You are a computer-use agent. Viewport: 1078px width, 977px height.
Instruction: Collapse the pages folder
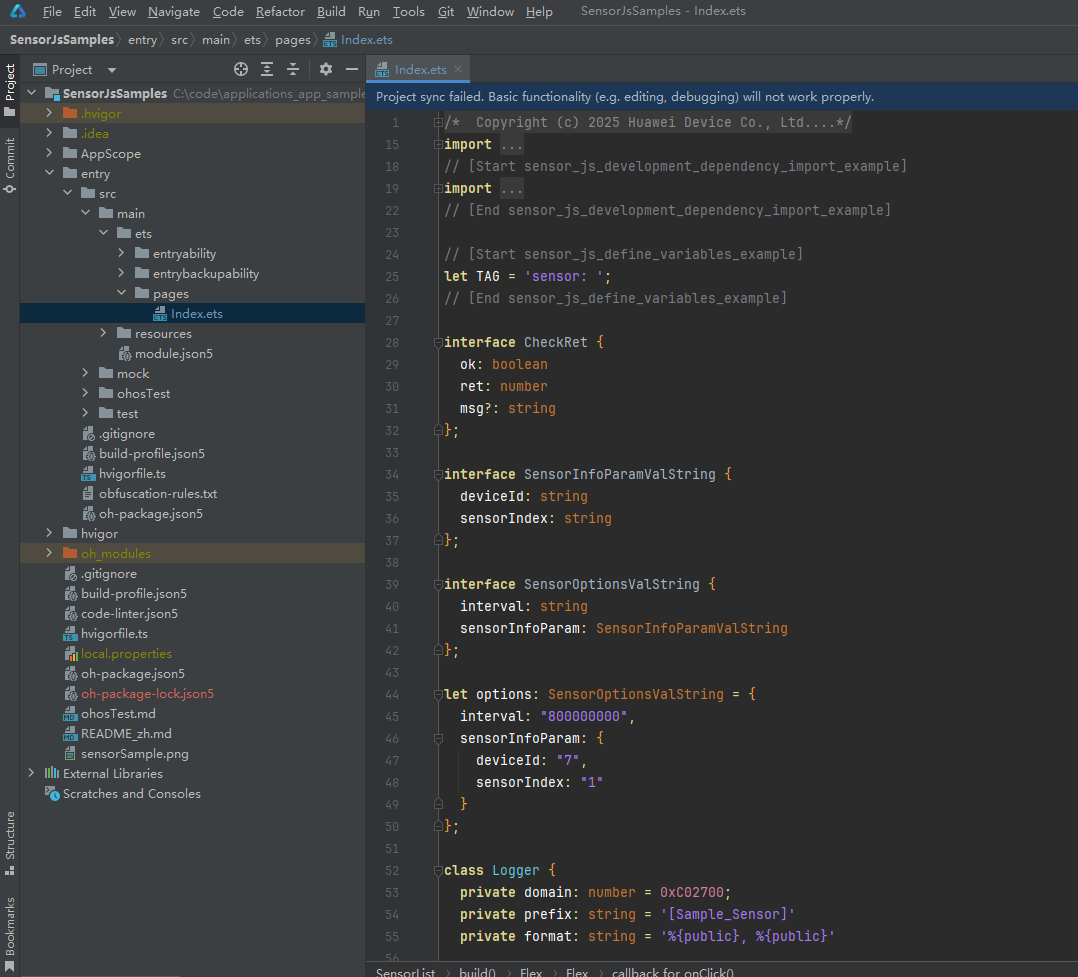tap(121, 293)
